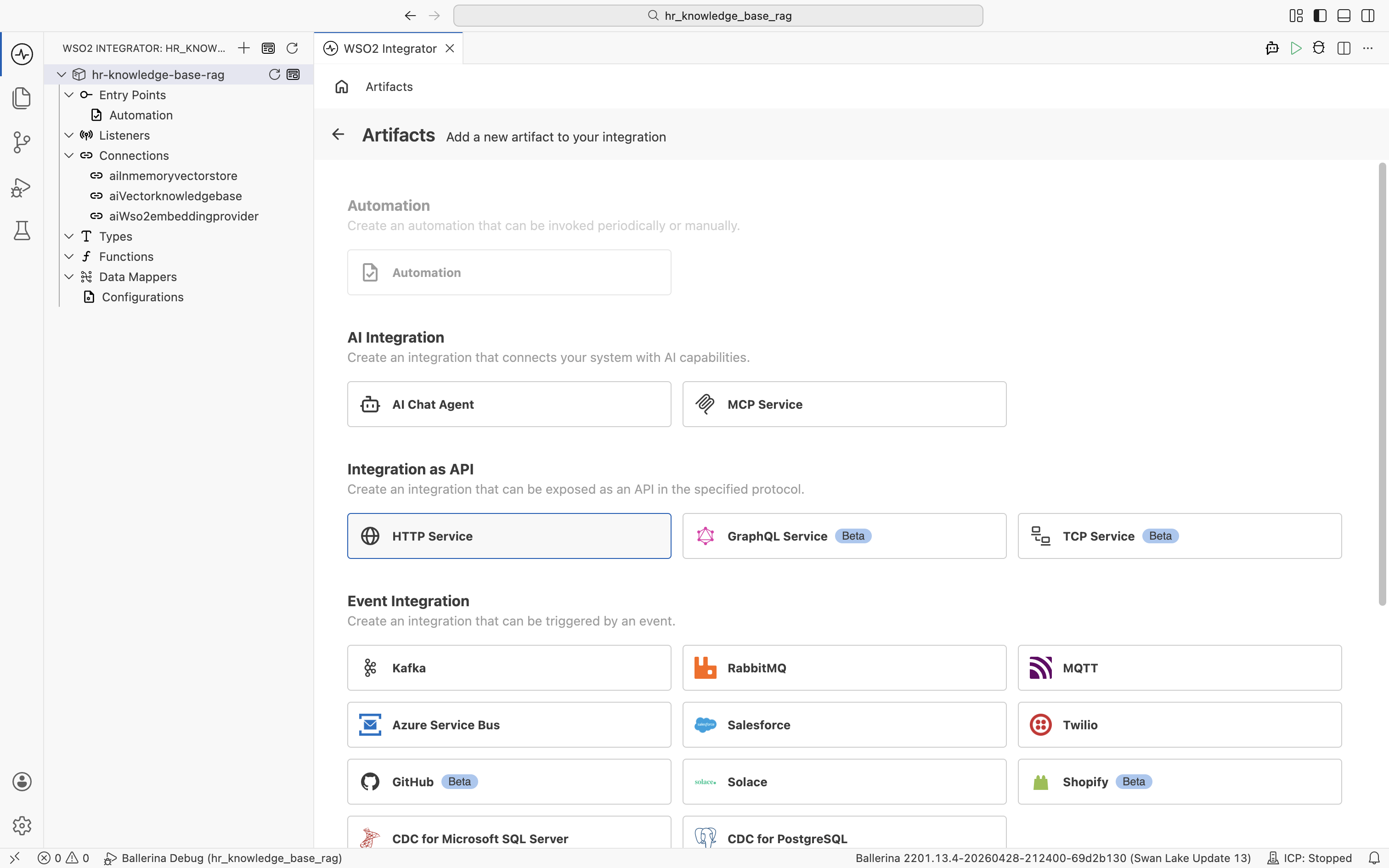Run the integration with the play icon
This screenshot has height=868, width=1389.
click(x=1296, y=48)
